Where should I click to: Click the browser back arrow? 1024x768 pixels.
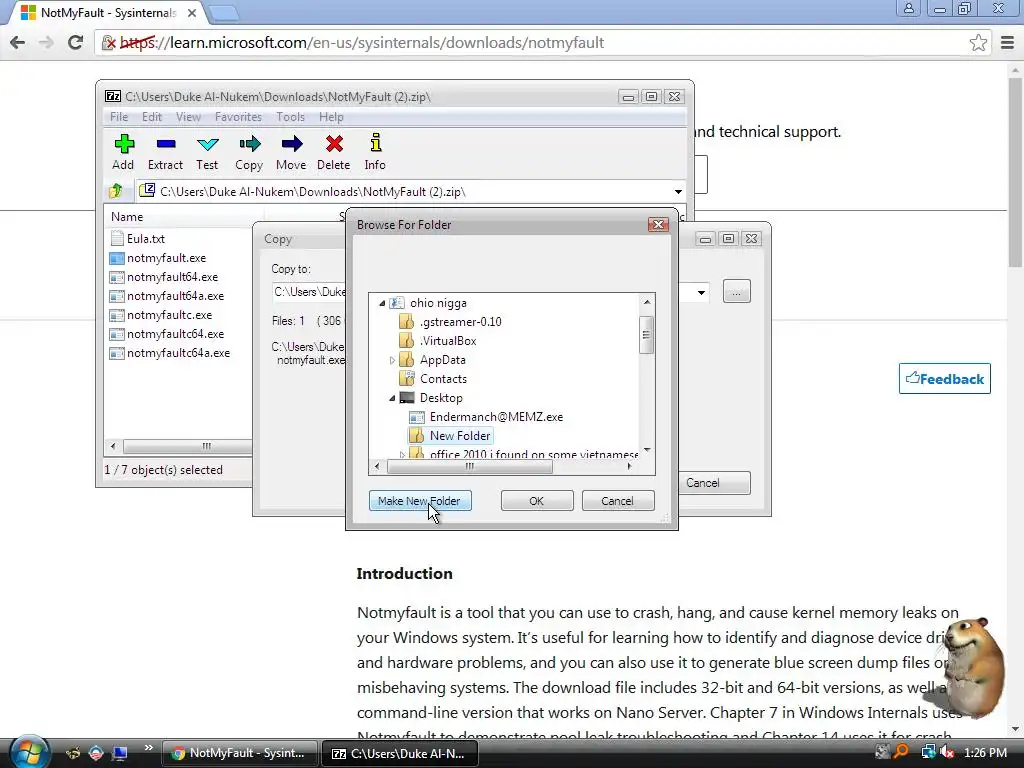18,42
